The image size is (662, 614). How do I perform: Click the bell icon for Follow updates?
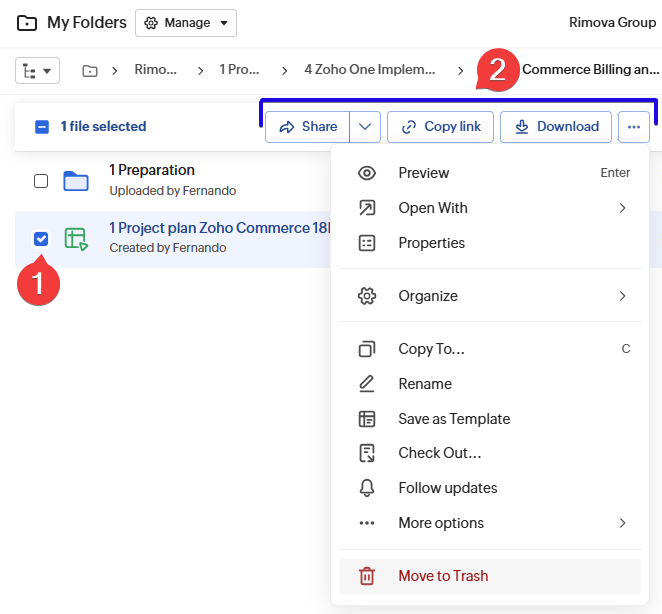click(367, 488)
